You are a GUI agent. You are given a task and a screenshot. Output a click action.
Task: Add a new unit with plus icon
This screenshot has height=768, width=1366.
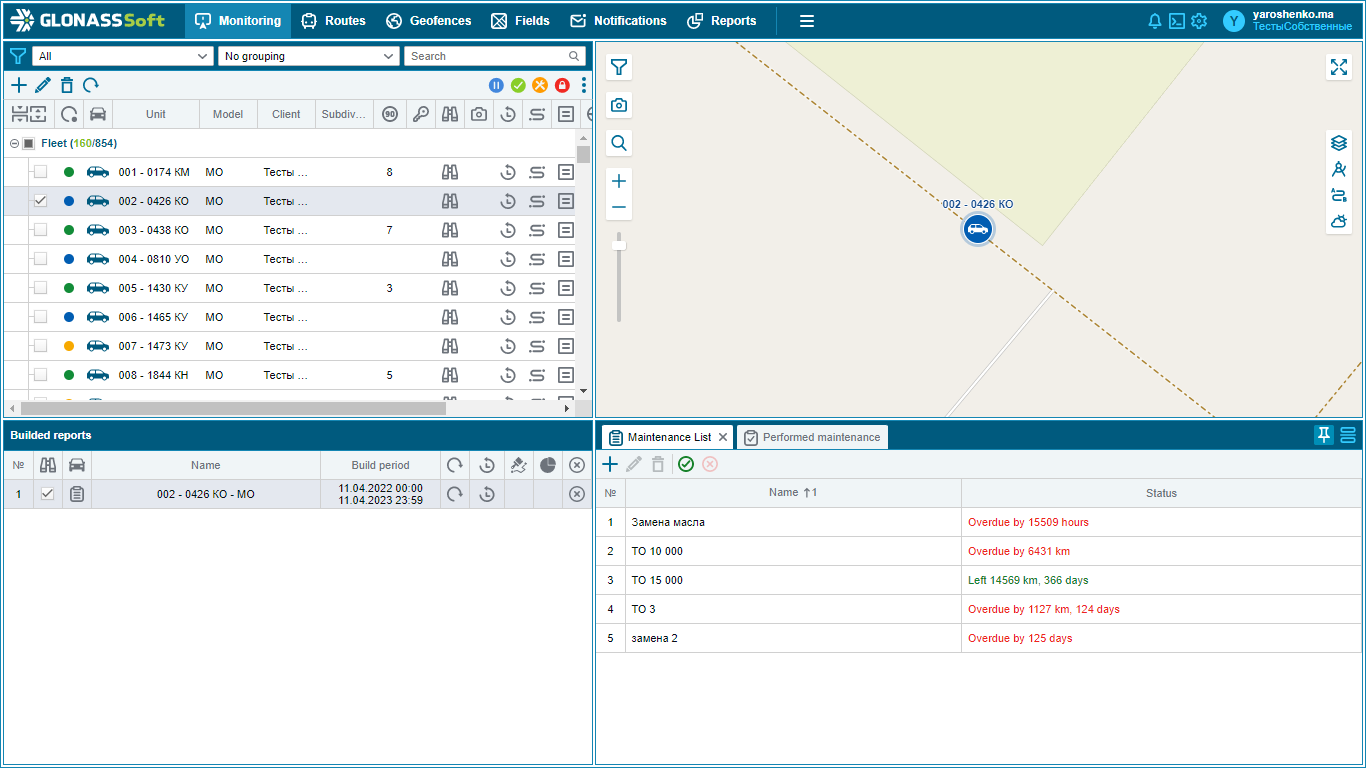point(19,85)
